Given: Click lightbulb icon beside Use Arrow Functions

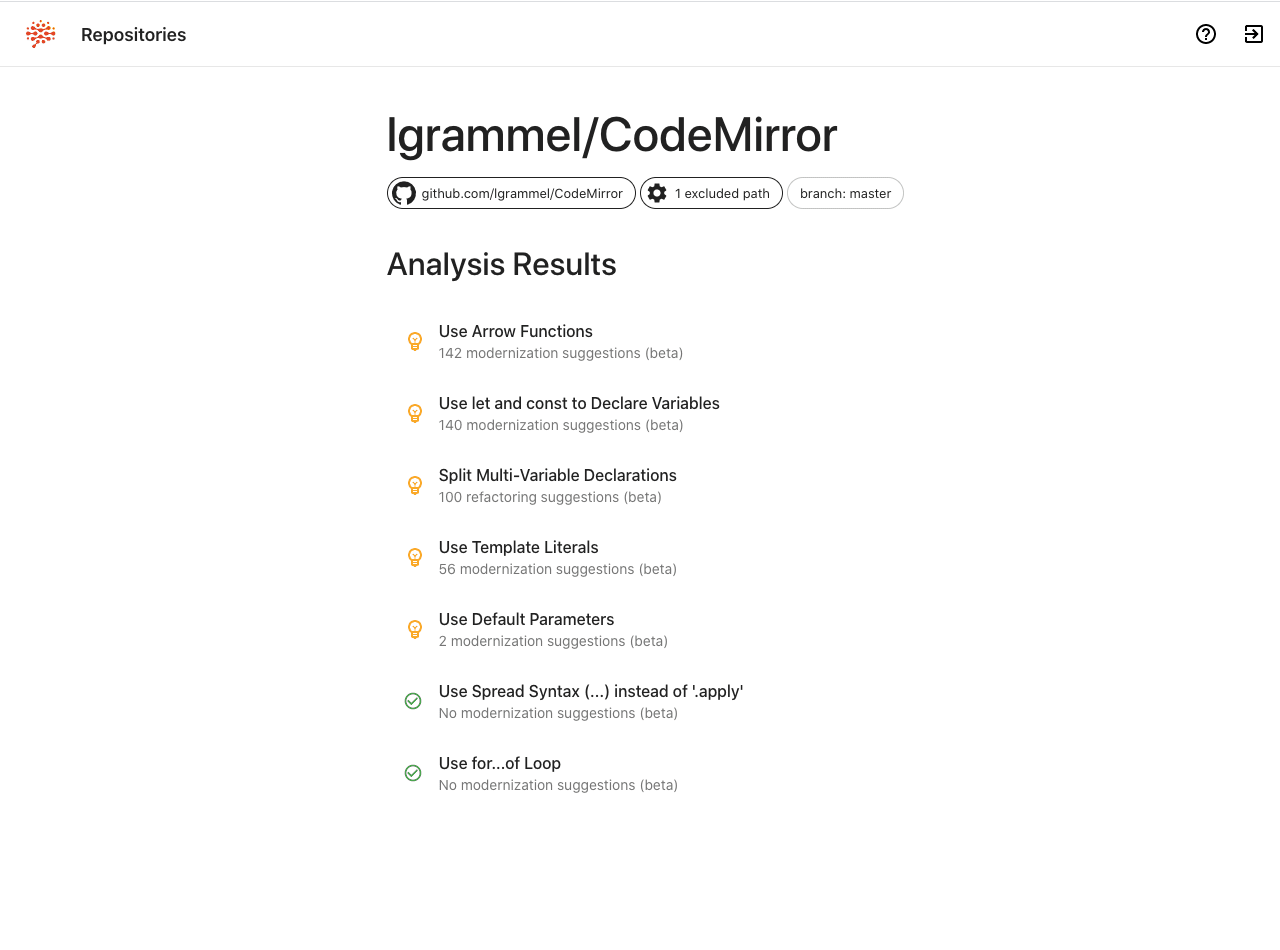Looking at the screenshot, I should (415, 341).
